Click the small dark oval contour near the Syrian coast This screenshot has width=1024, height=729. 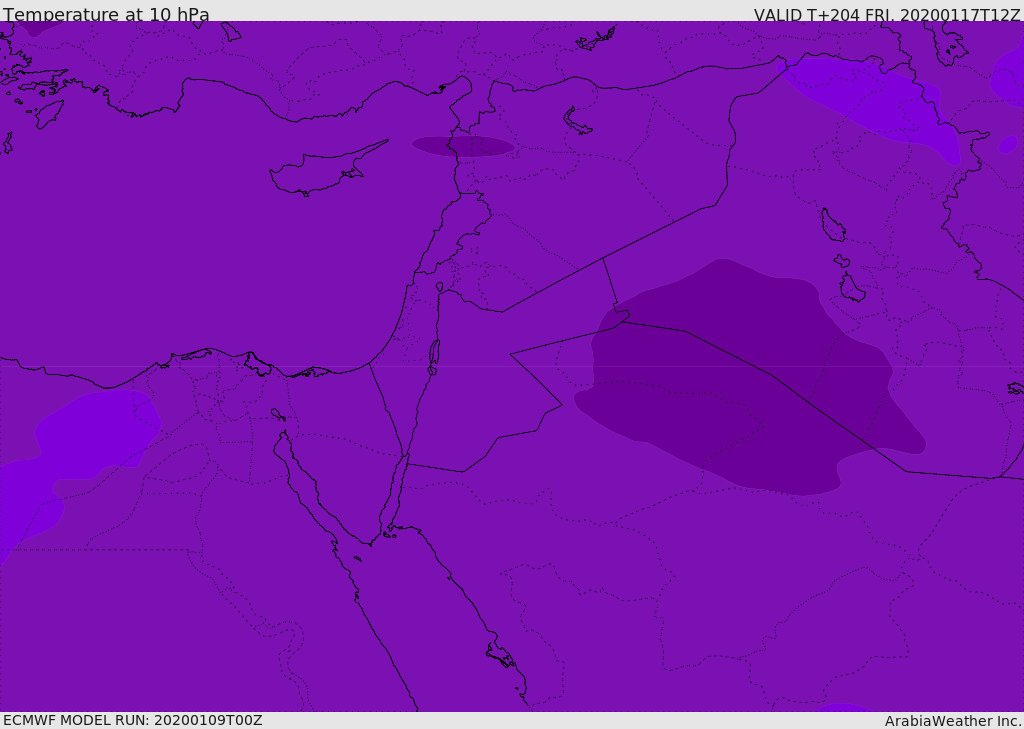click(x=463, y=146)
